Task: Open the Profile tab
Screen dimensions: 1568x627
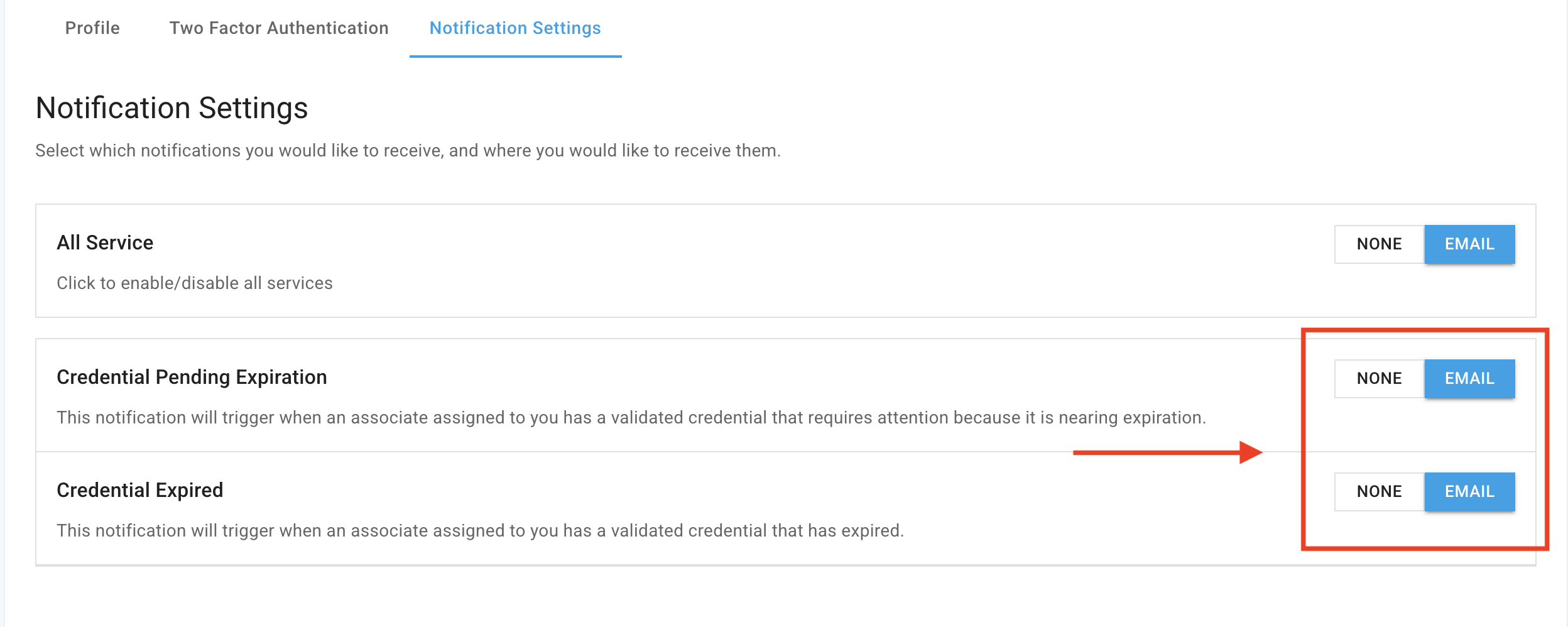Action: (x=92, y=28)
